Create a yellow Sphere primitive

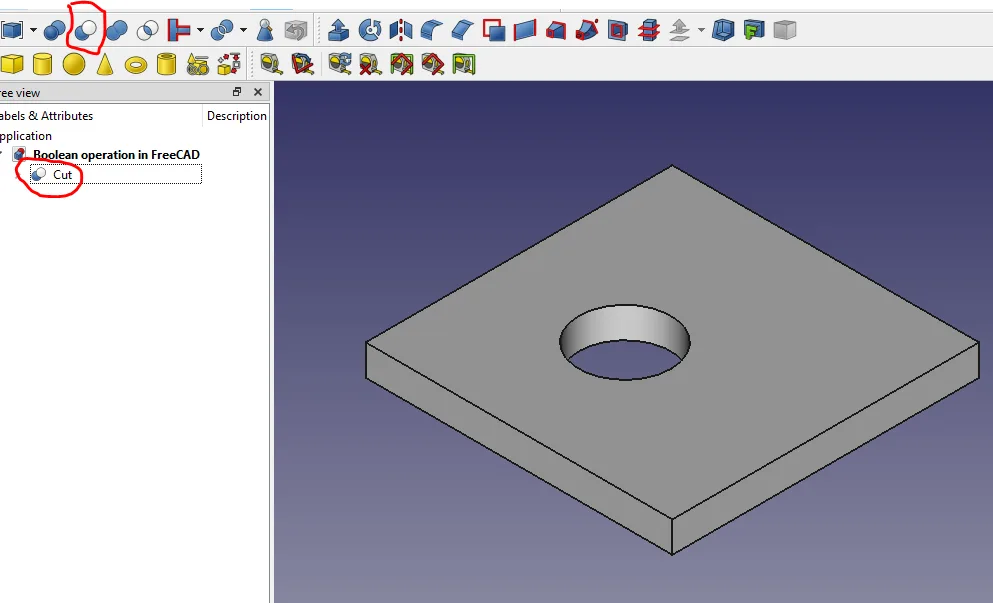tap(73, 65)
